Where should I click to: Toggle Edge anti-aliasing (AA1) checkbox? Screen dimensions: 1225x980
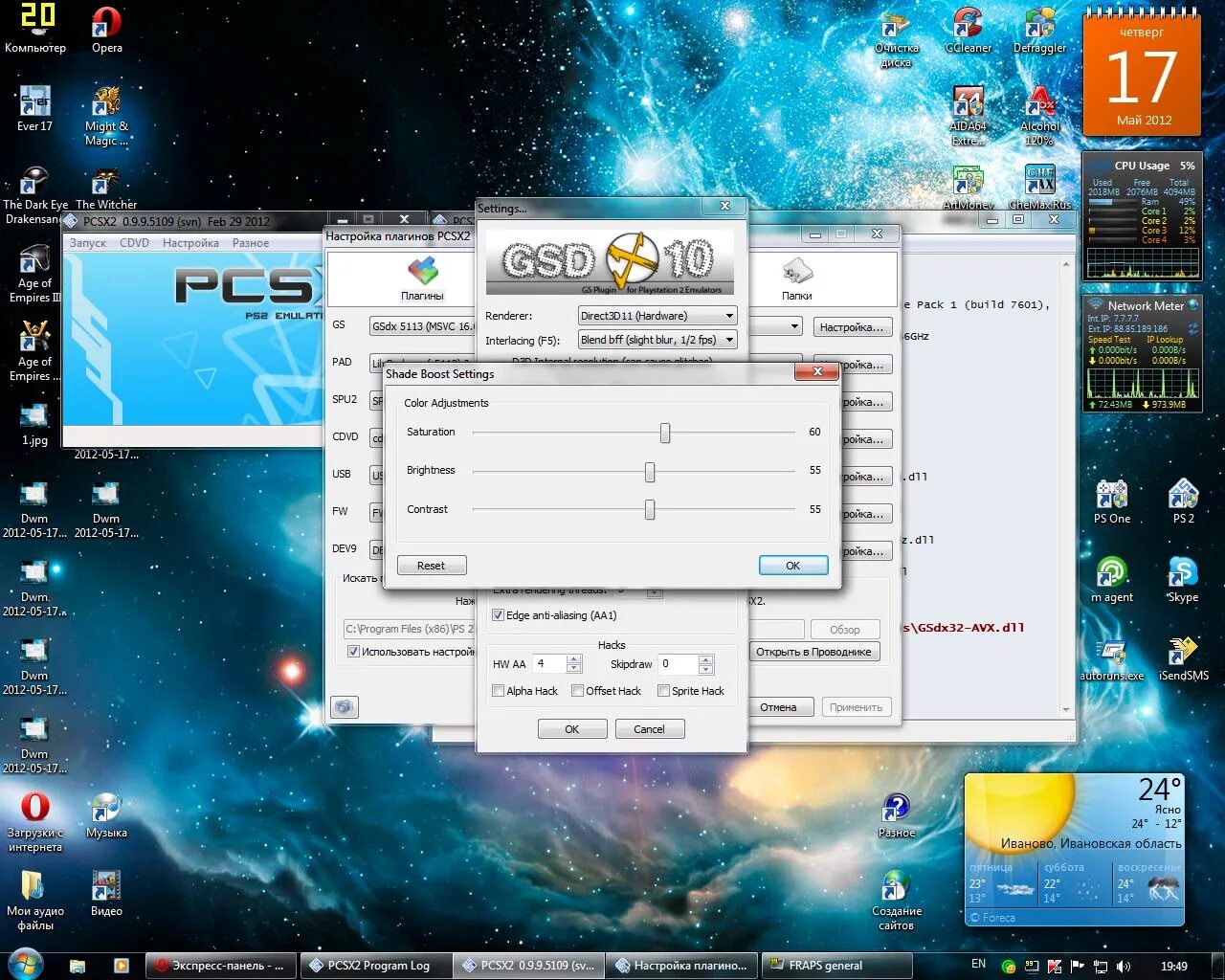(498, 615)
